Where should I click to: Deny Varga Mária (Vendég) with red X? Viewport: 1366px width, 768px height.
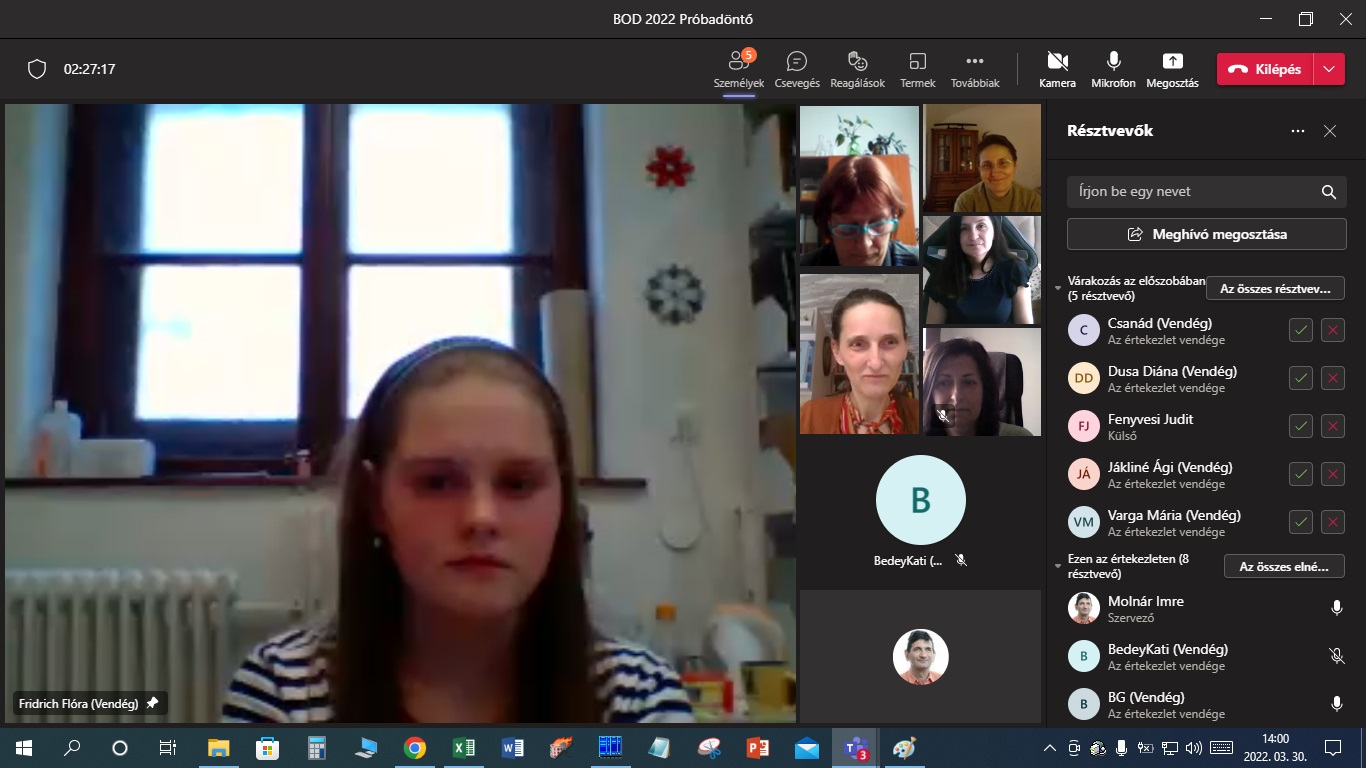pos(1333,522)
